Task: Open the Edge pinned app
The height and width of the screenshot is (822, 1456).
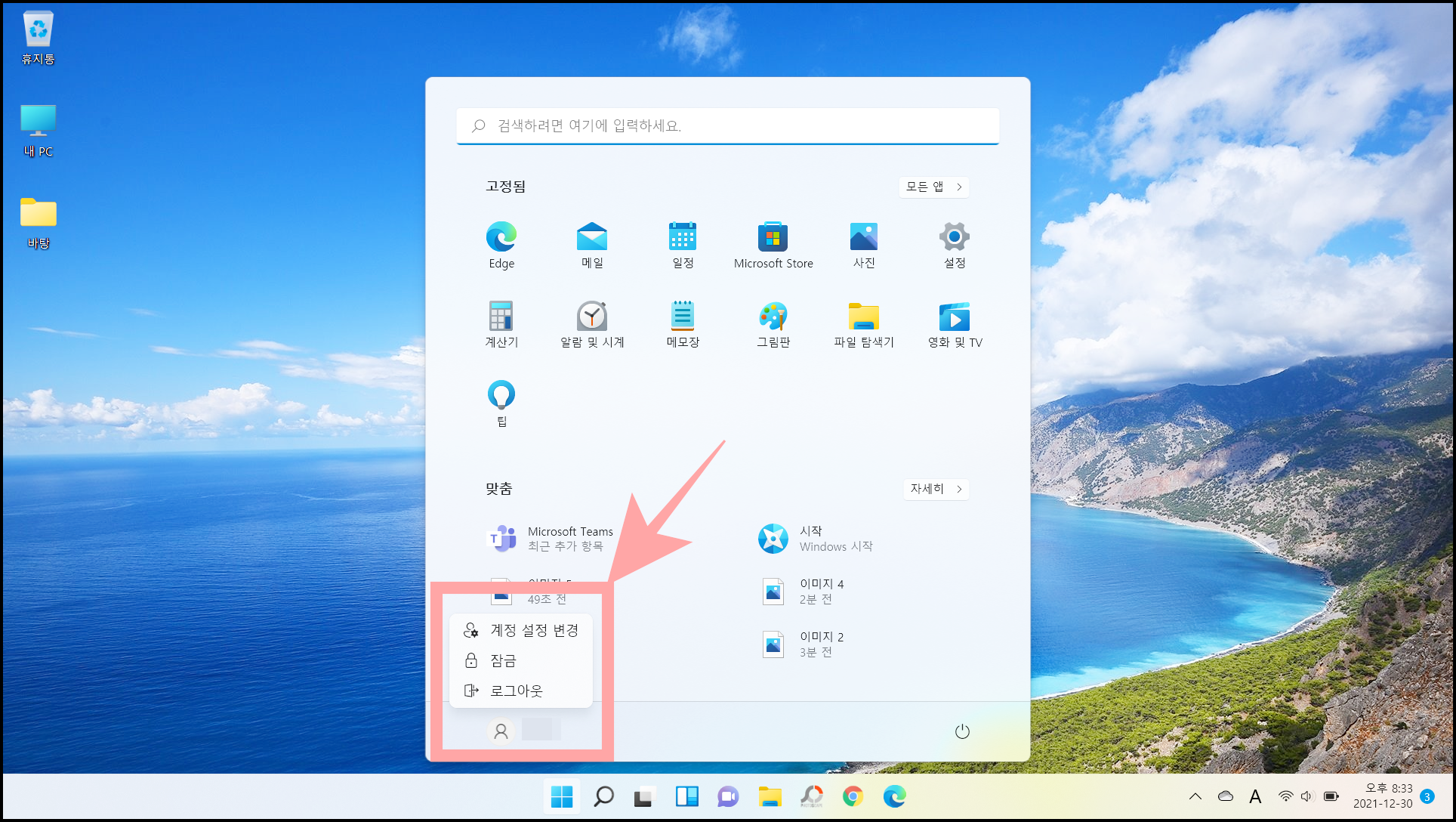Action: 501,245
